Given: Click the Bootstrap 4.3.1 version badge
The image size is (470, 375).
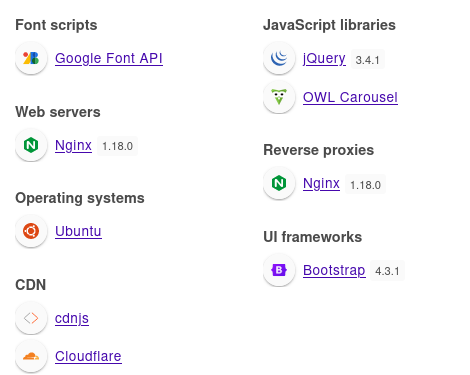Looking at the screenshot, I should tap(387, 271).
